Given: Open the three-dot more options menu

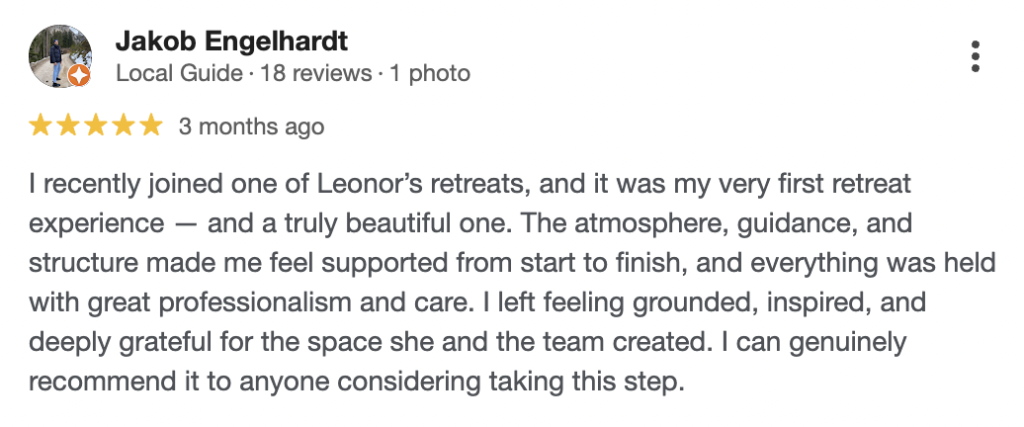Looking at the screenshot, I should (976, 57).
